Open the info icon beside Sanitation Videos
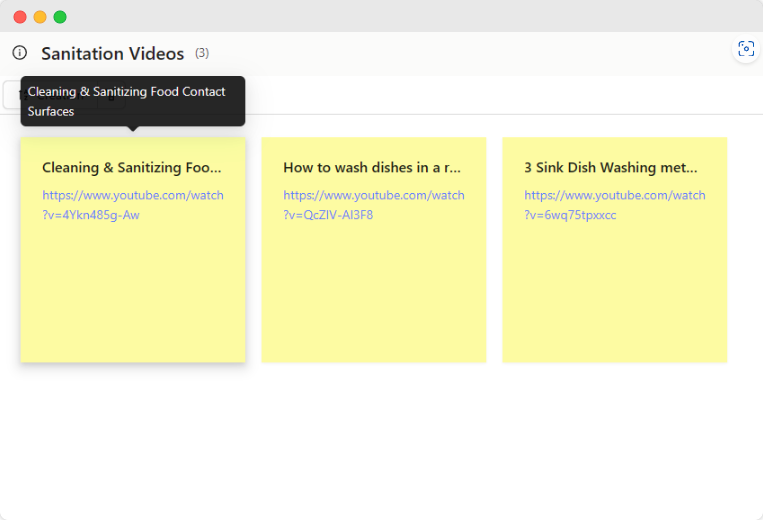 19,53
